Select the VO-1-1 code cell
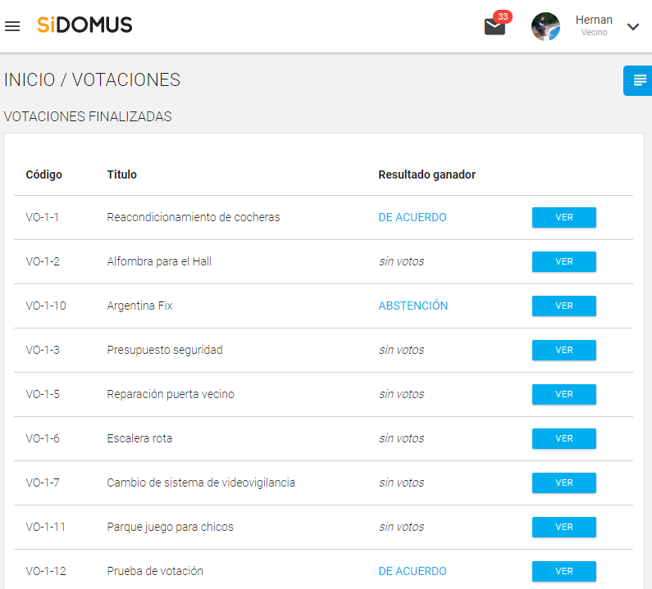The height and width of the screenshot is (589, 652). [42, 217]
